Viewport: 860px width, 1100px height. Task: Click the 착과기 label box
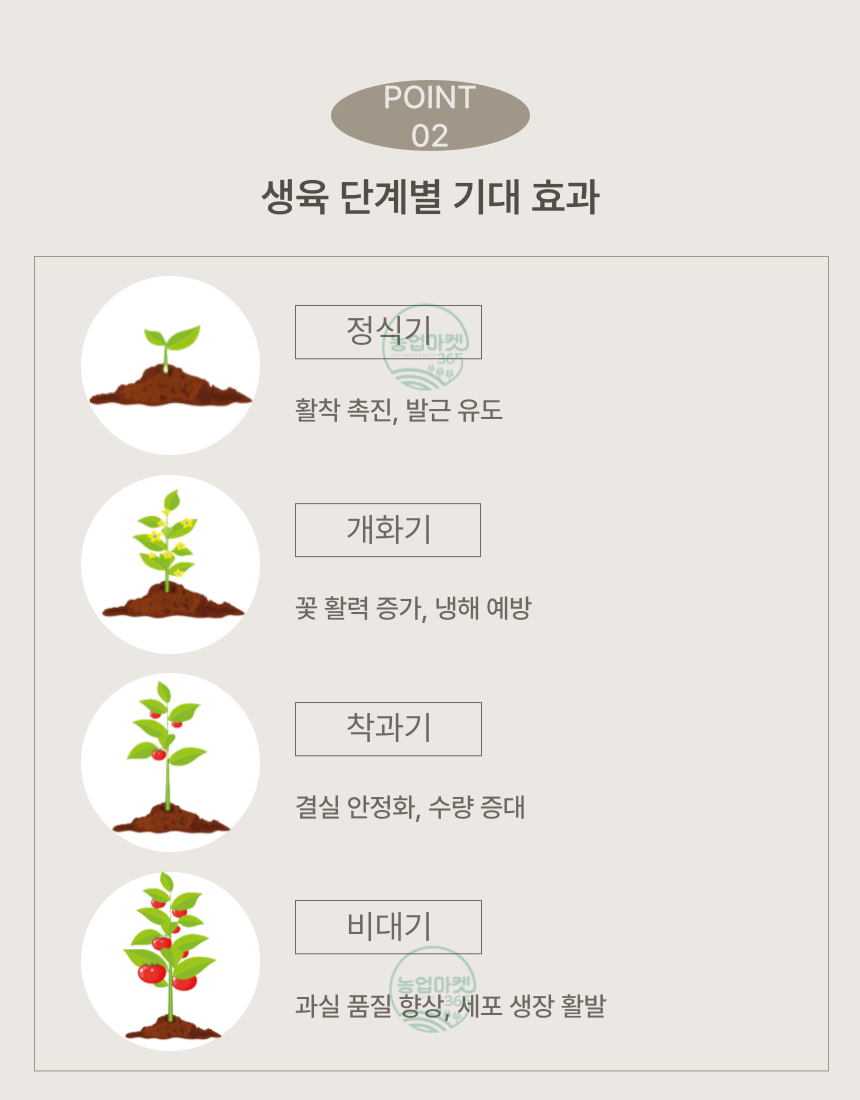pyautogui.click(x=388, y=729)
